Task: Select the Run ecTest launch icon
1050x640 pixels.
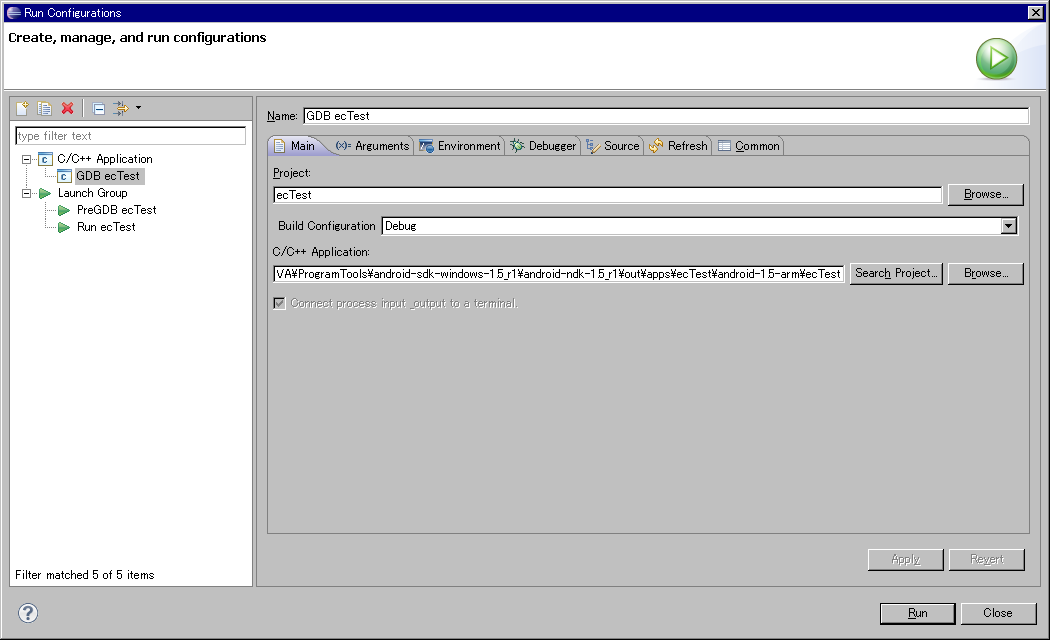Action: (64, 228)
